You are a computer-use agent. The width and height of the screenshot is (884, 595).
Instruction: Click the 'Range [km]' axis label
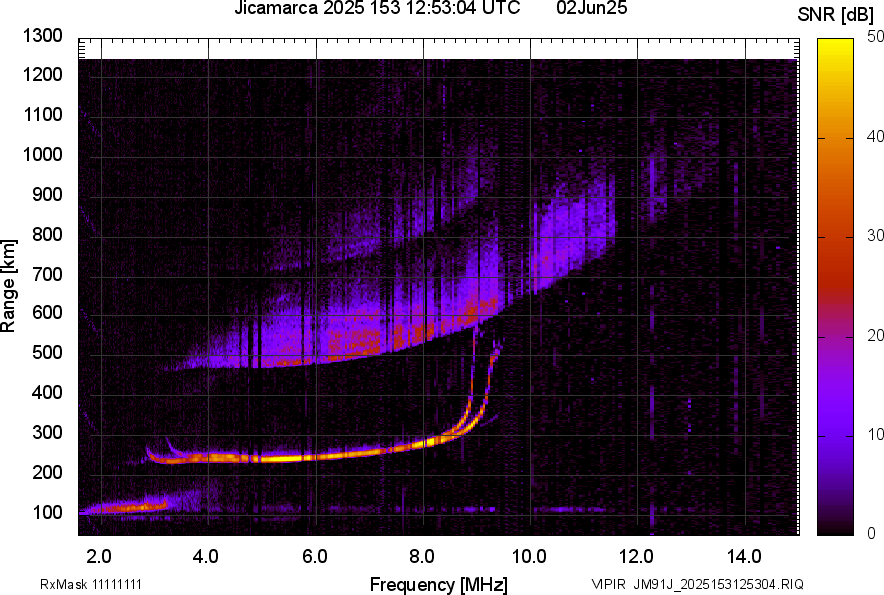pos(8,286)
